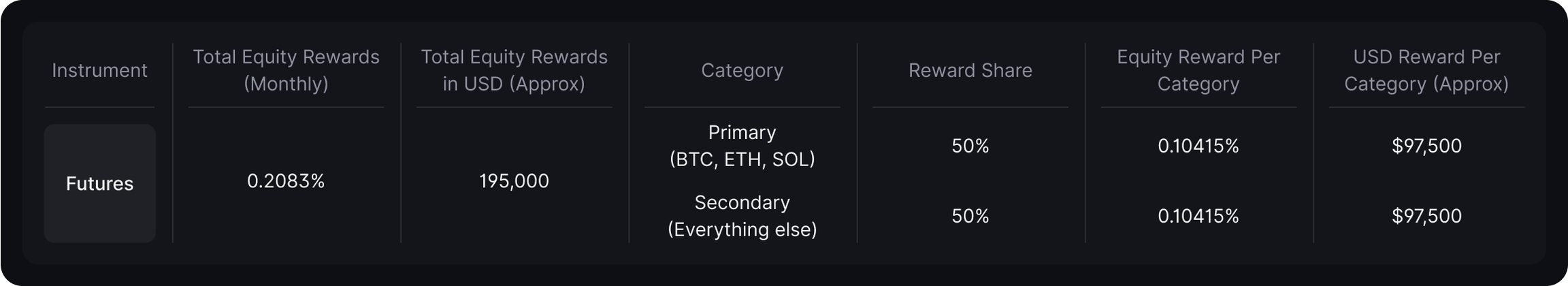
Task: Click the Futures instrument cell
Action: coord(99,183)
